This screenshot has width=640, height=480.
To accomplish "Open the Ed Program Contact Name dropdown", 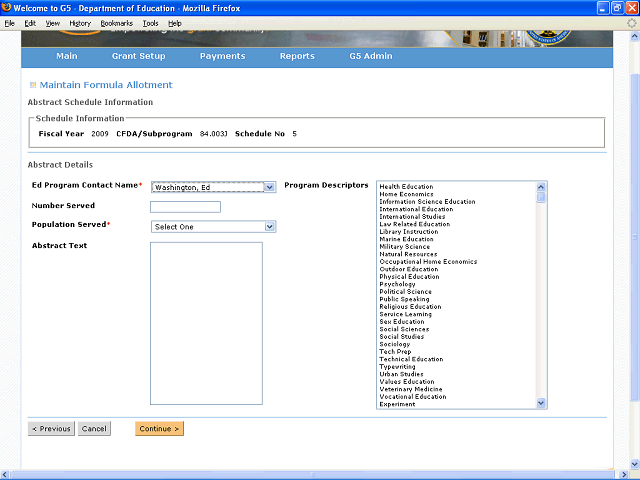I will (x=213, y=187).
